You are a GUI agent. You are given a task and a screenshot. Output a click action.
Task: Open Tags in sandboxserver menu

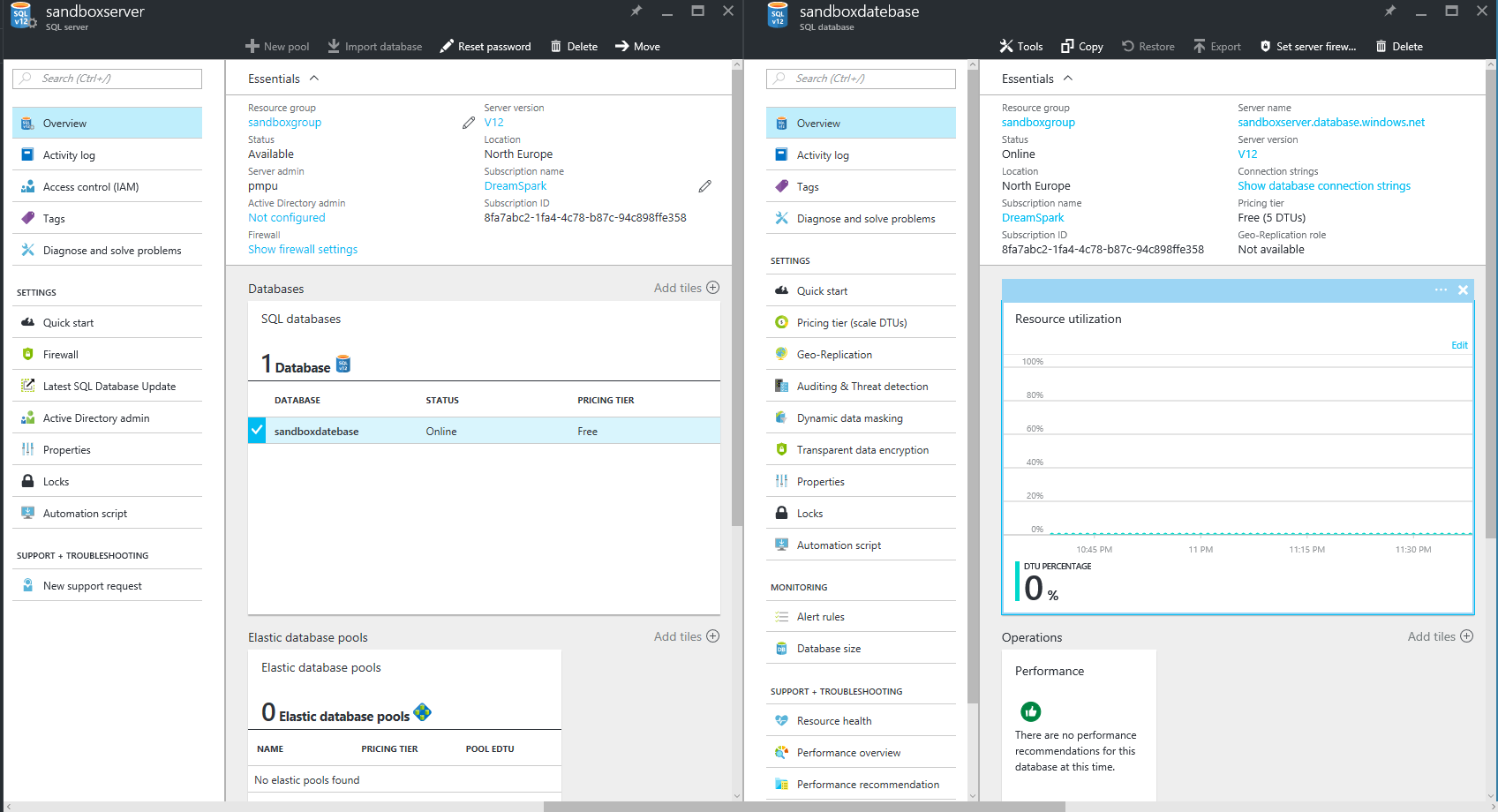pos(107,219)
